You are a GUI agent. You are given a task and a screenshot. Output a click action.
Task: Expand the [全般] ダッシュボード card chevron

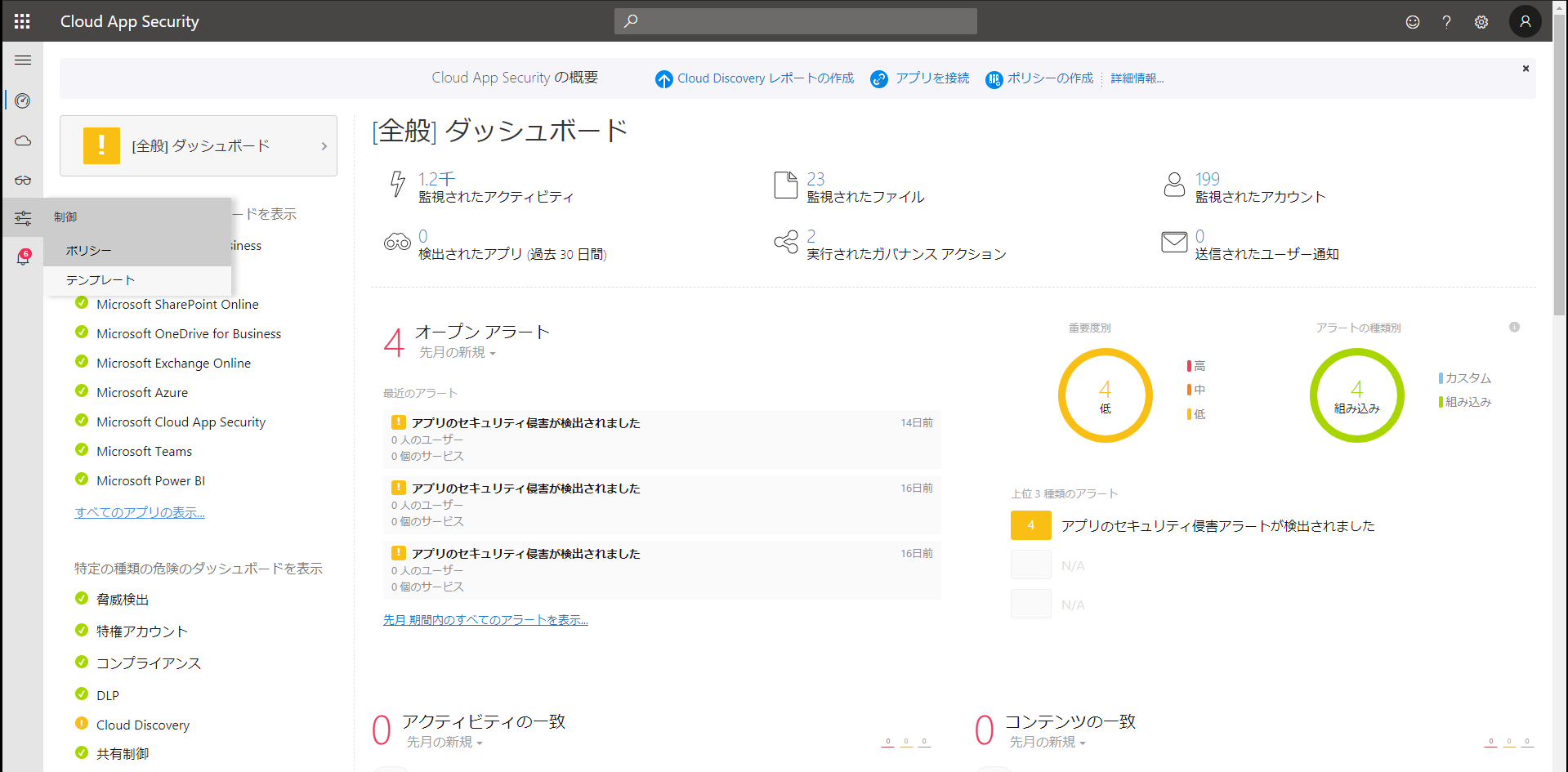coord(323,145)
